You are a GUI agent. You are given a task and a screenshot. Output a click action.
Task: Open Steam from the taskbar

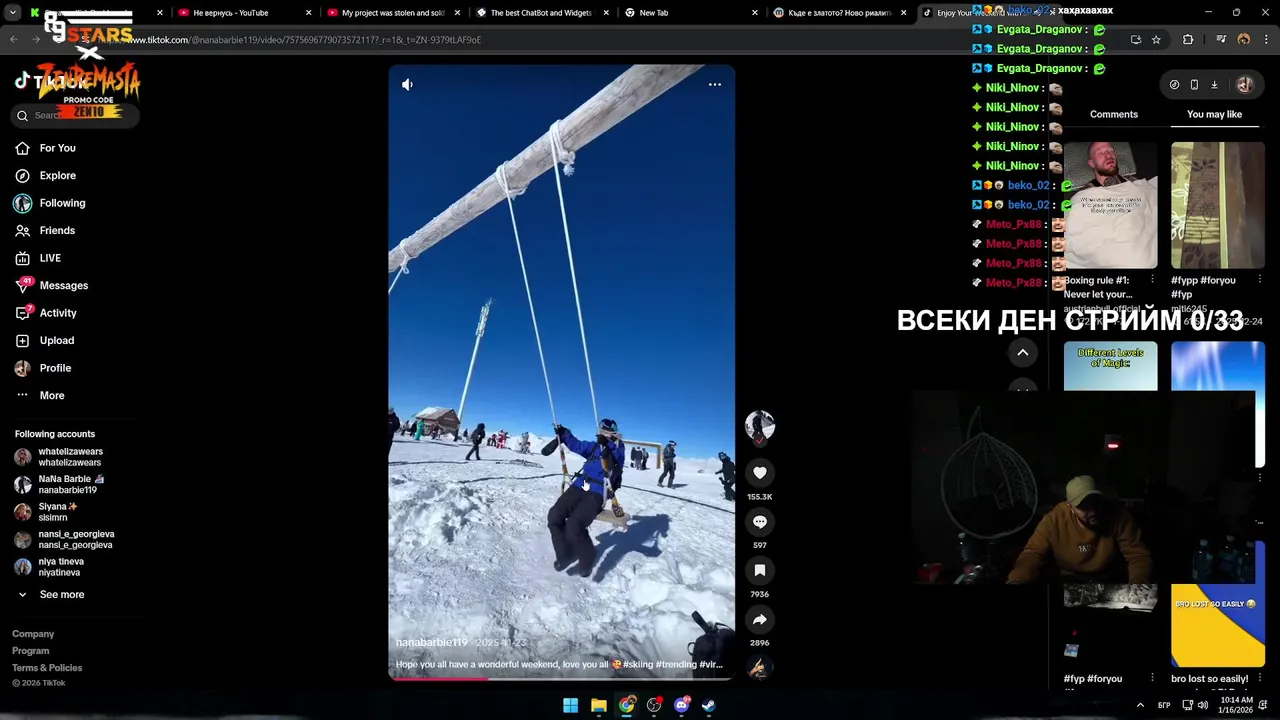coord(709,705)
